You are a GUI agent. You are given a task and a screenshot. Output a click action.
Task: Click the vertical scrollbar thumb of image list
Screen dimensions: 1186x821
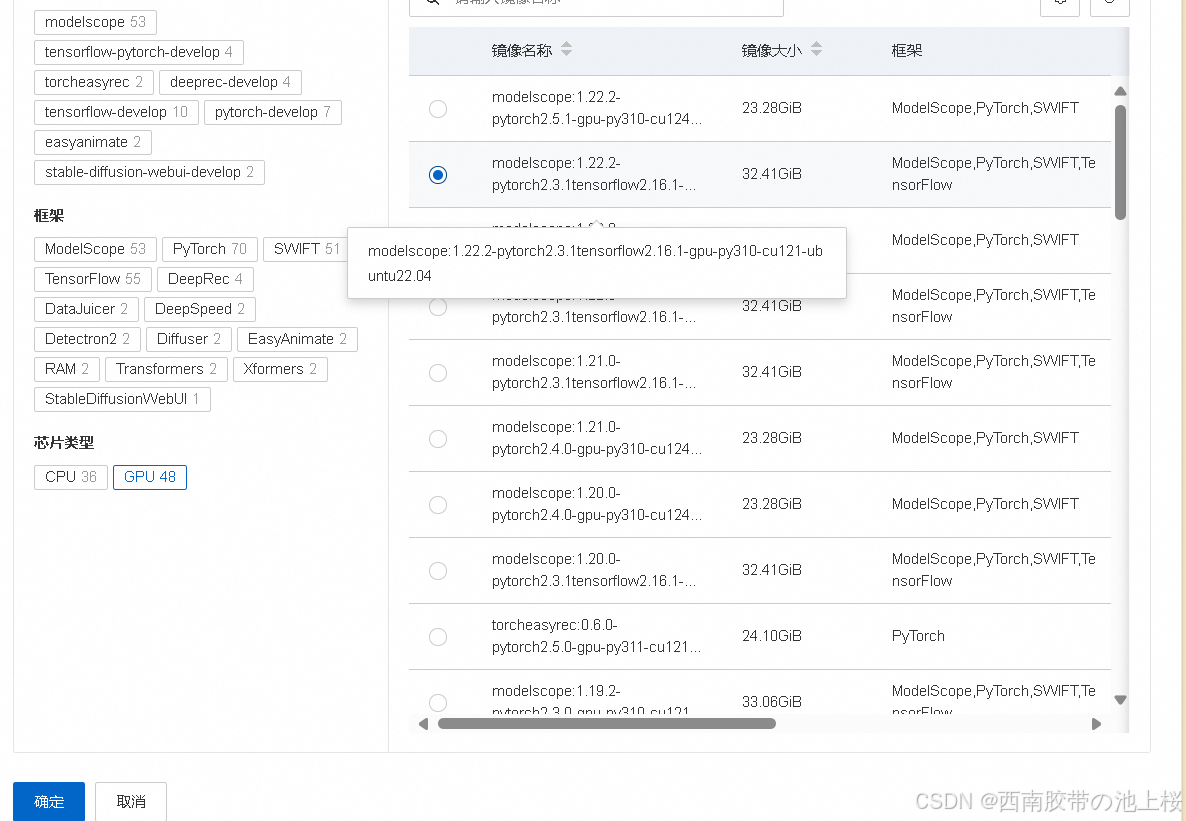point(1120,162)
